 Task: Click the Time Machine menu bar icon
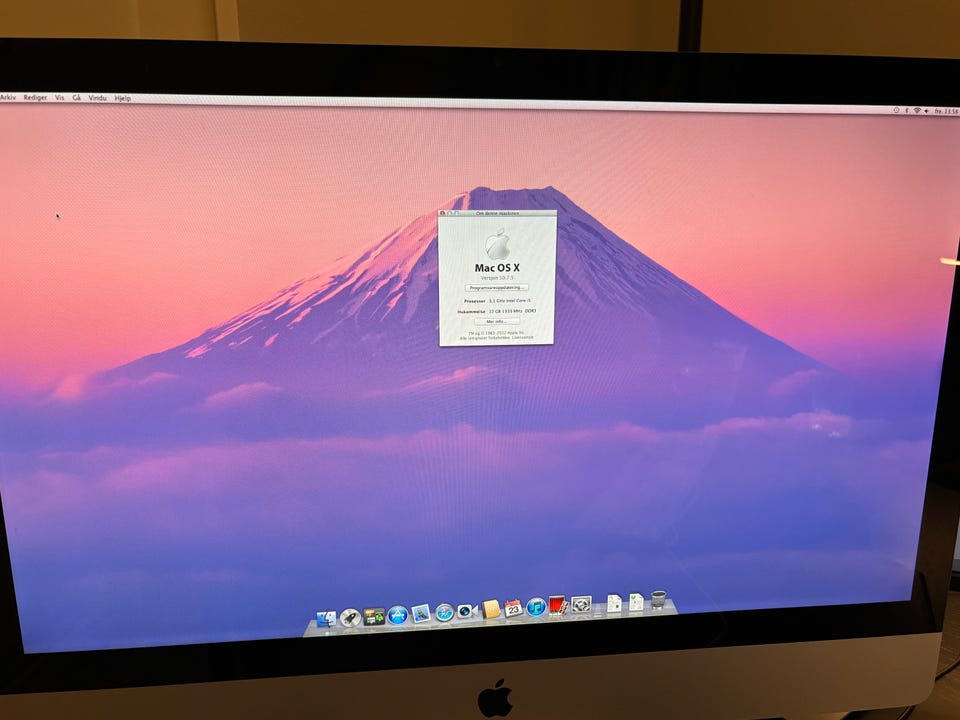tap(896, 110)
